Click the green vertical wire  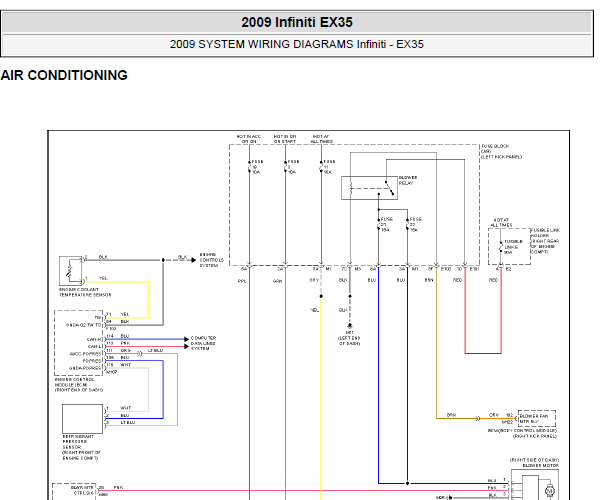tap(285, 383)
